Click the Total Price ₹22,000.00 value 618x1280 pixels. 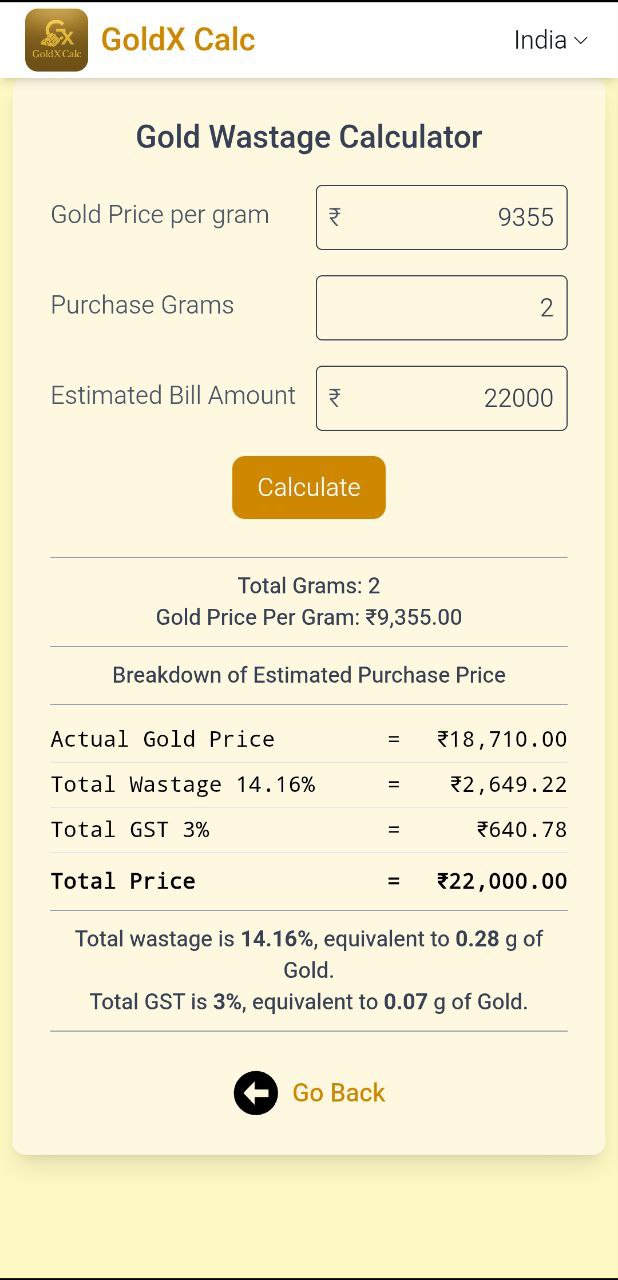coord(502,881)
